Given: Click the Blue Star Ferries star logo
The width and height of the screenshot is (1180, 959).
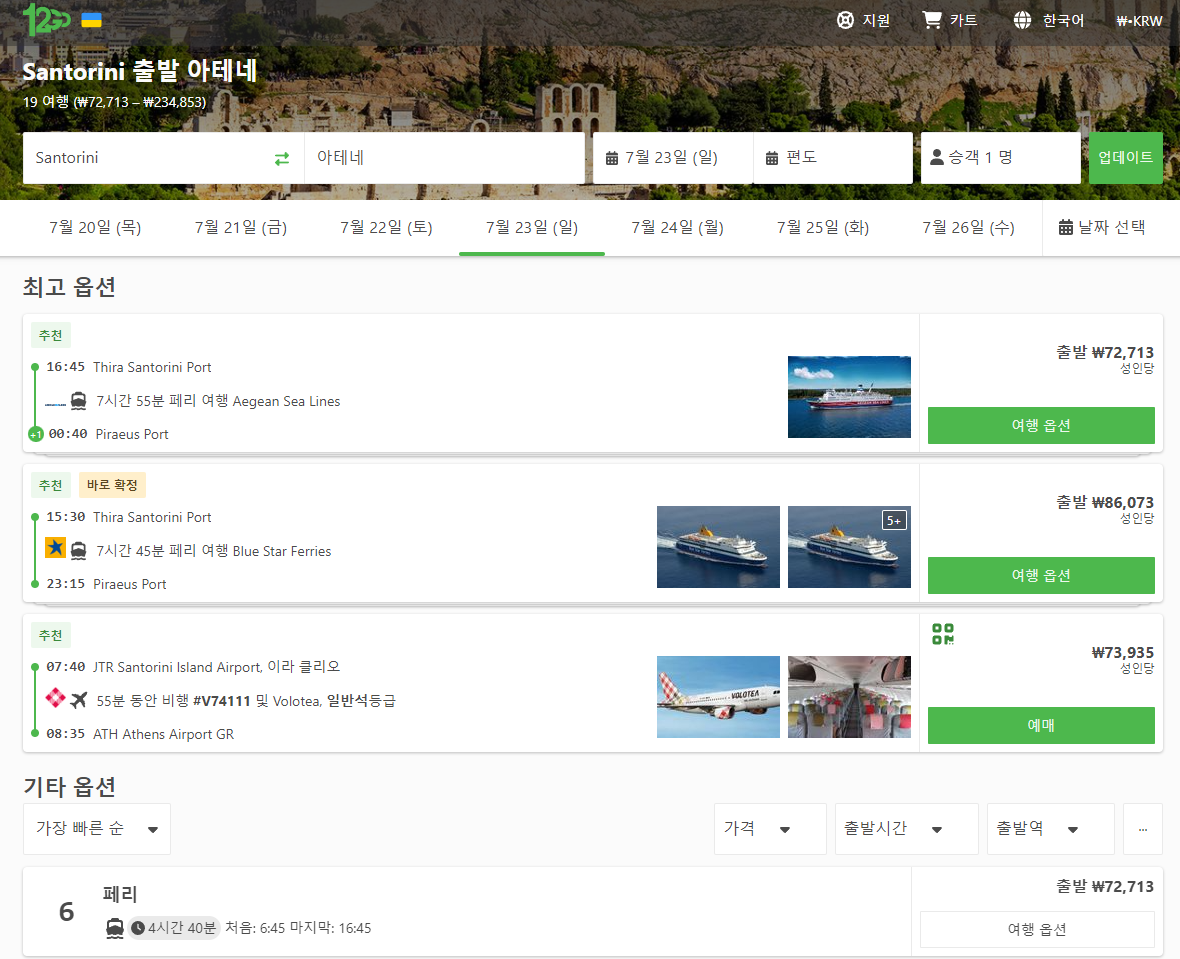Looking at the screenshot, I should pyautogui.click(x=56, y=547).
